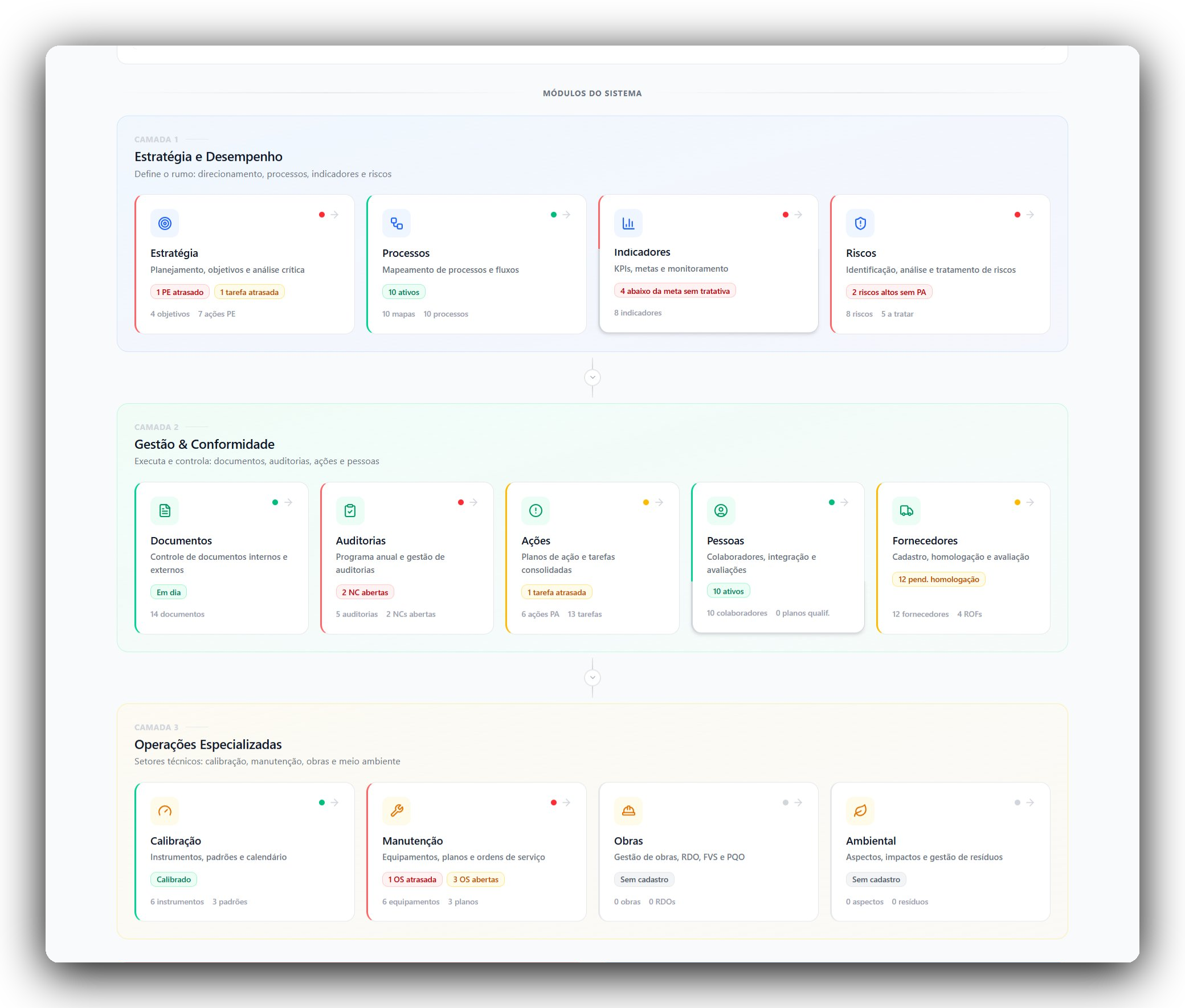The image size is (1185, 1008).
Task: Click the arrow on the Calibração card
Action: click(335, 803)
